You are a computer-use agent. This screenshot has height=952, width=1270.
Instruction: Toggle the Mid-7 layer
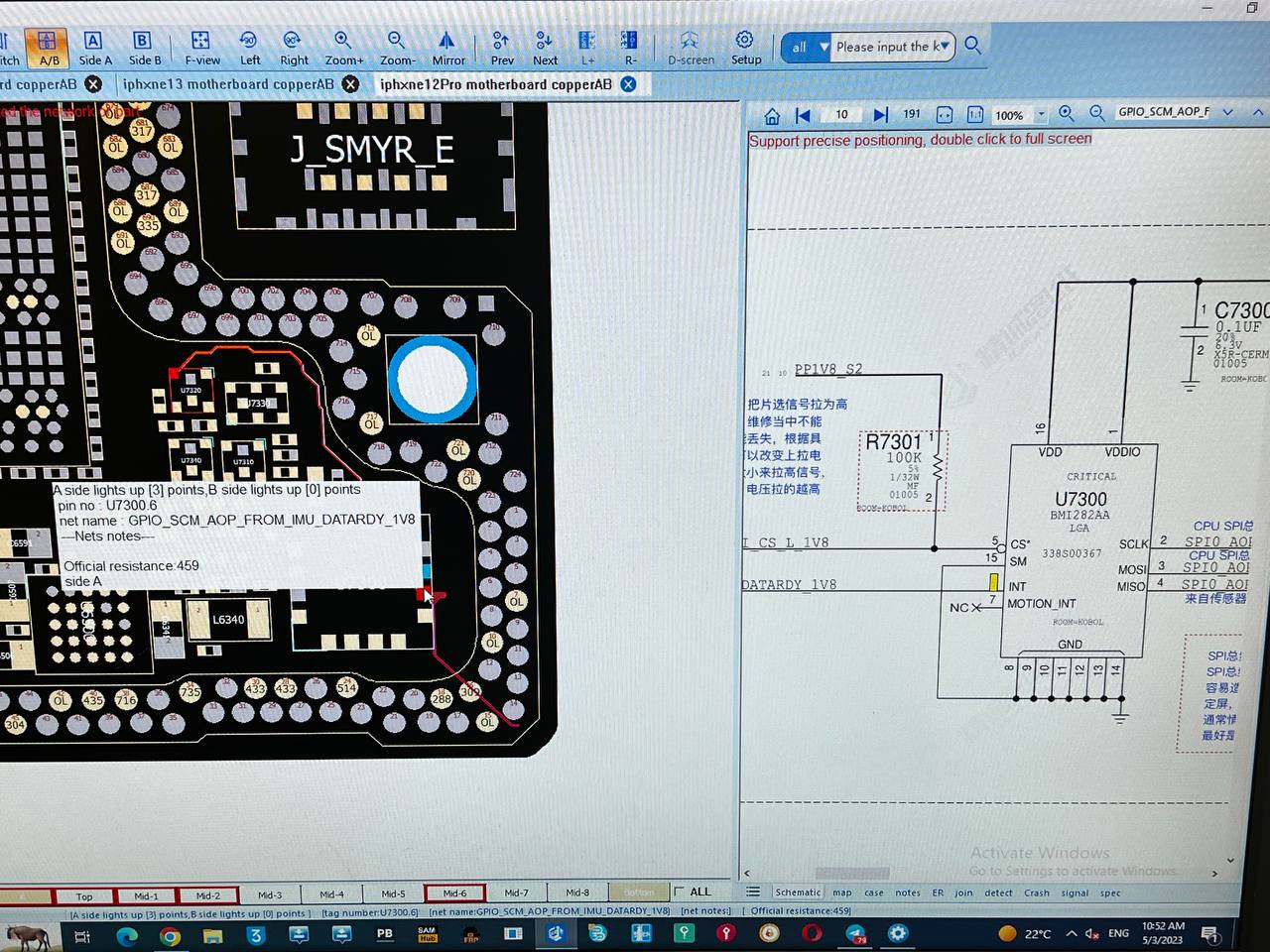coord(516,892)
